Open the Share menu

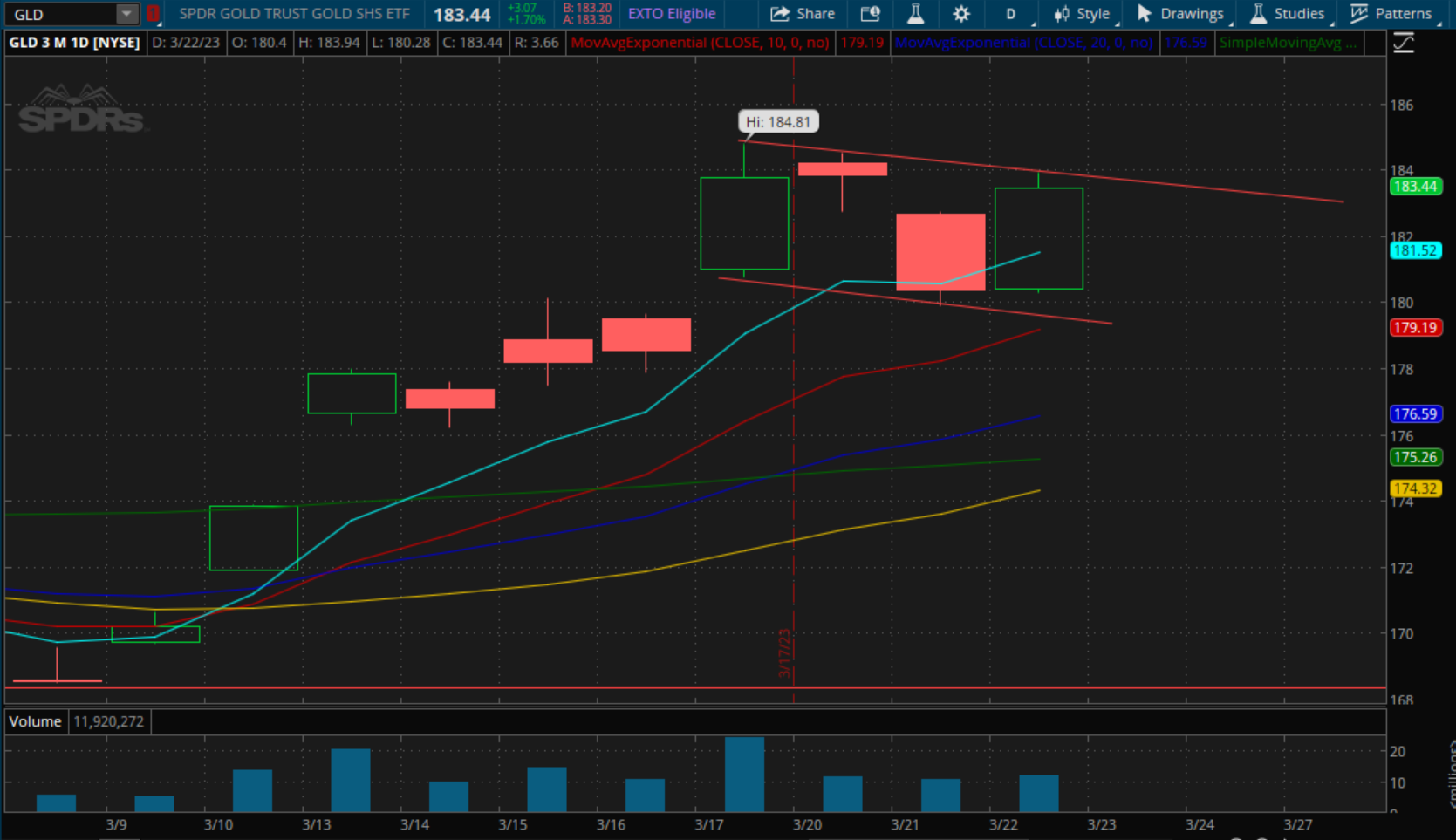[x=803, y=14]
